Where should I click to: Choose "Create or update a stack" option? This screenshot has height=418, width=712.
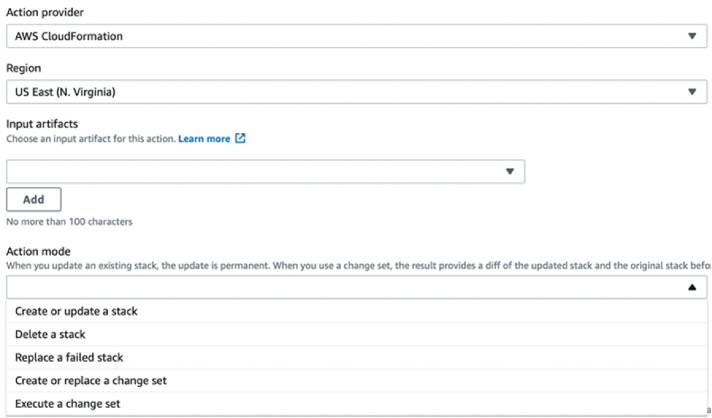coord(76,311)
